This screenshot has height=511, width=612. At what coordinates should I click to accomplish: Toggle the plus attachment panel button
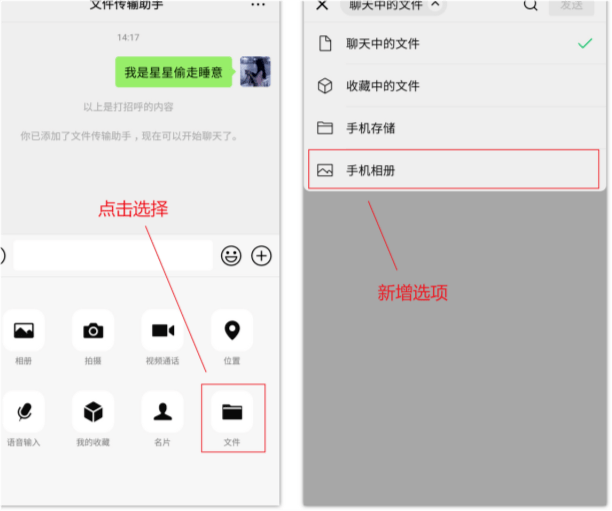pos(261,256)
